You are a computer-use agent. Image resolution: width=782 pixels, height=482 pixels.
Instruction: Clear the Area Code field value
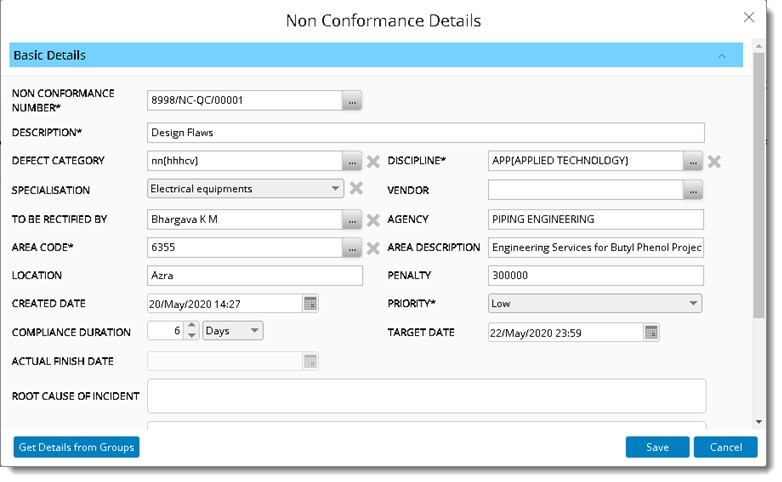coord(373,248)
